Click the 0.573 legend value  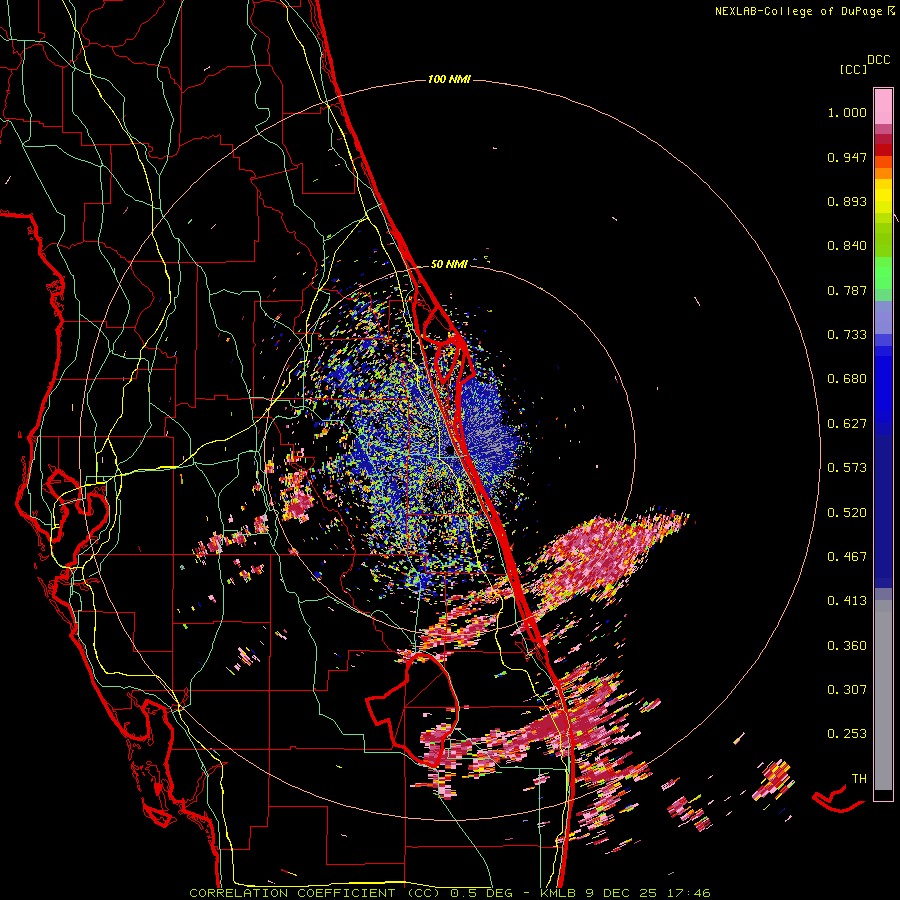(847, 468)
